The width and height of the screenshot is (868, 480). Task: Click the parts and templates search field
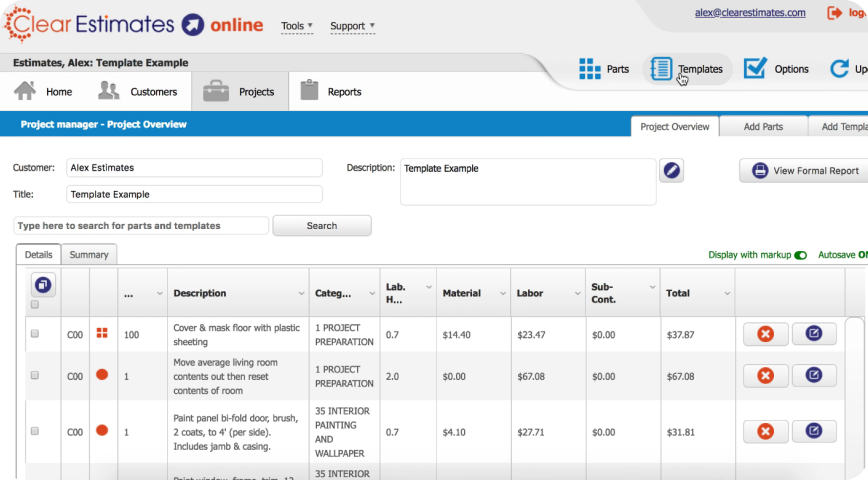[x=141, y=226]
